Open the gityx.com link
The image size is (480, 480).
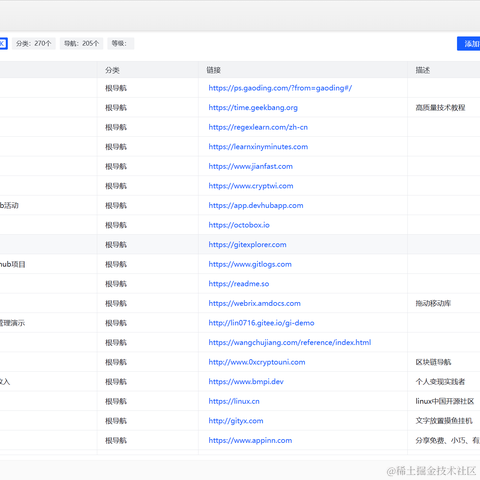click(x=236, y=421)
